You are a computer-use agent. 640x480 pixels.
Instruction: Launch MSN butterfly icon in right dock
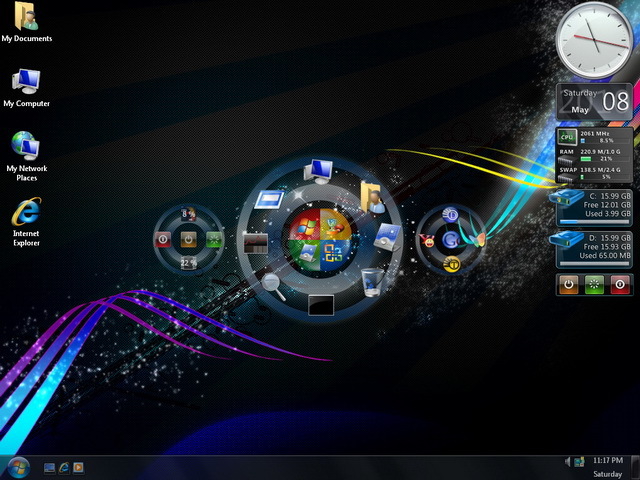pyautogui.click(x=477, y=240)
